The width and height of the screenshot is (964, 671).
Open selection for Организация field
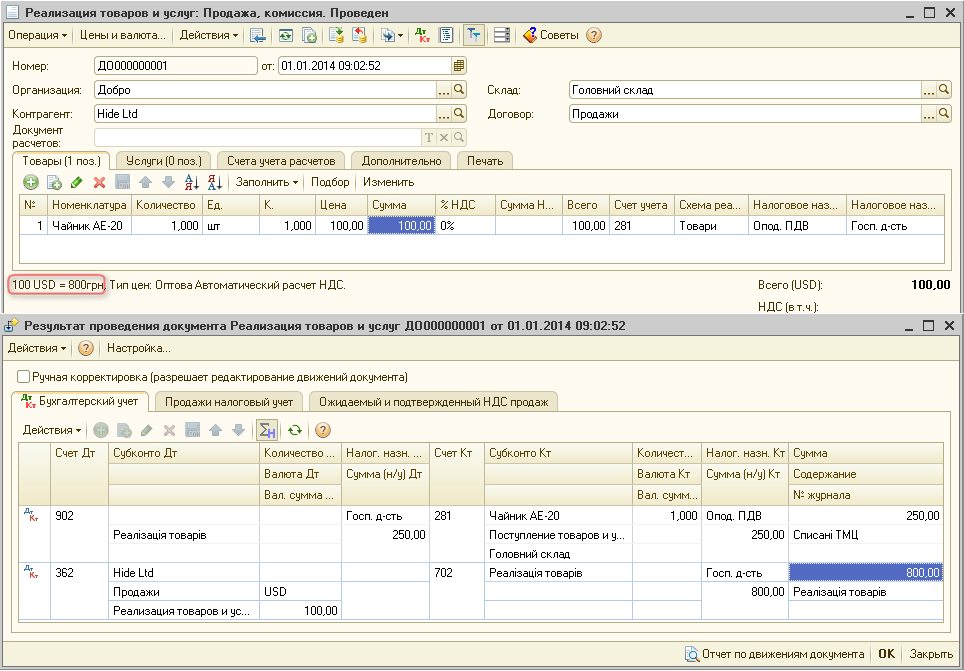443,90
